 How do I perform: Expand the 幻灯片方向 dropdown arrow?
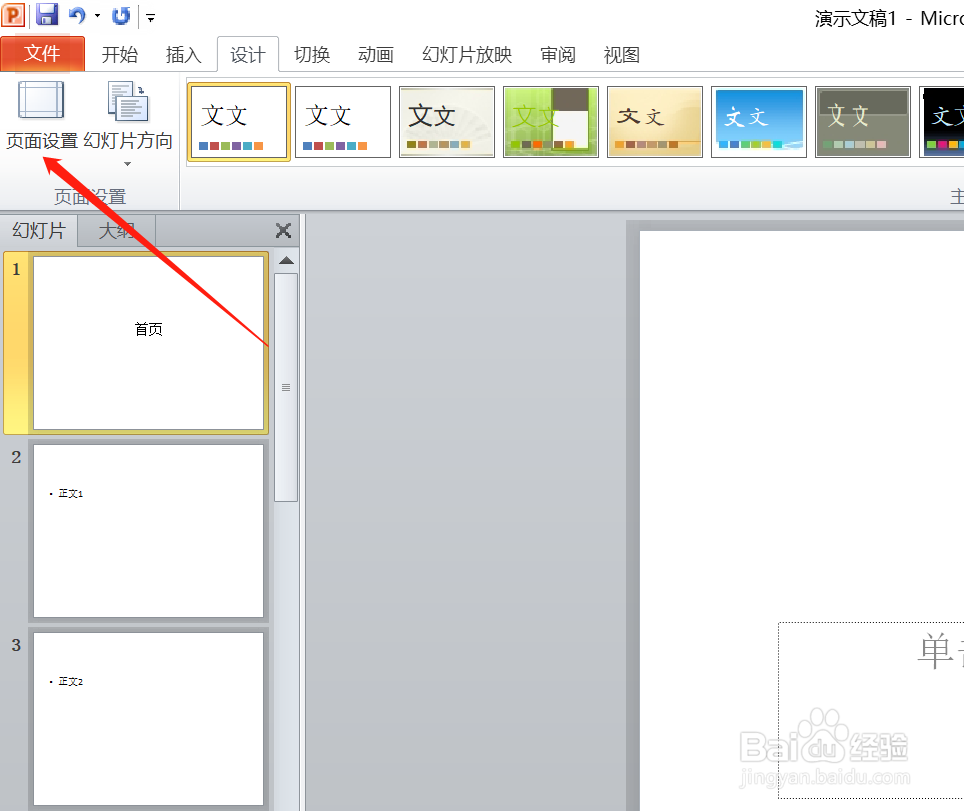128,164
